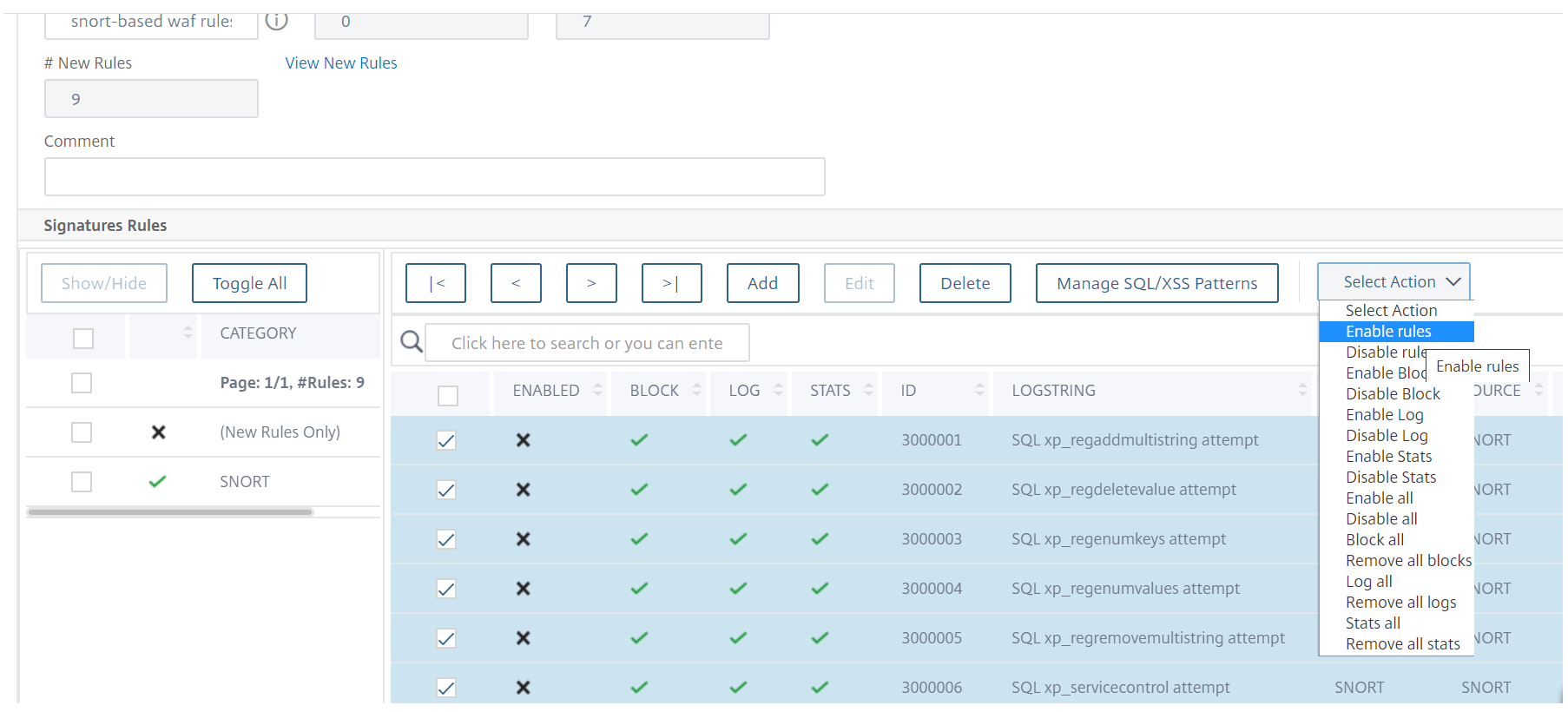1568x712 pixels.
Task: Go to first page of rules
Action: pos(436,283)
